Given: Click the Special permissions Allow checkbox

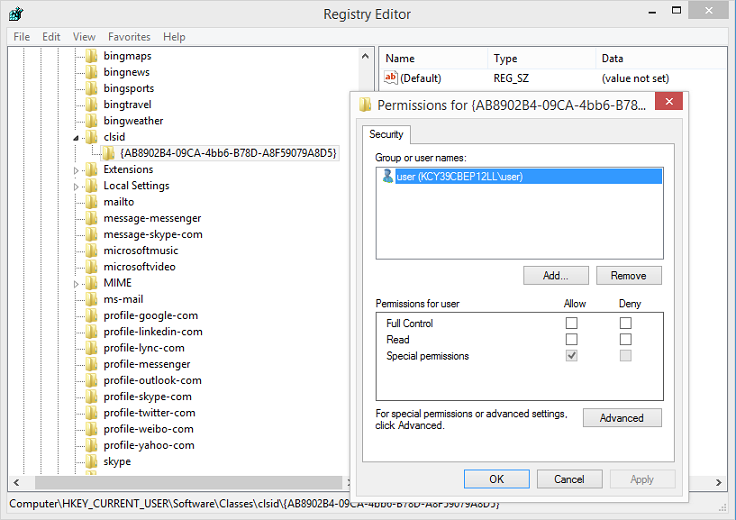Looking at the screenshot, I should click(571, 356).
